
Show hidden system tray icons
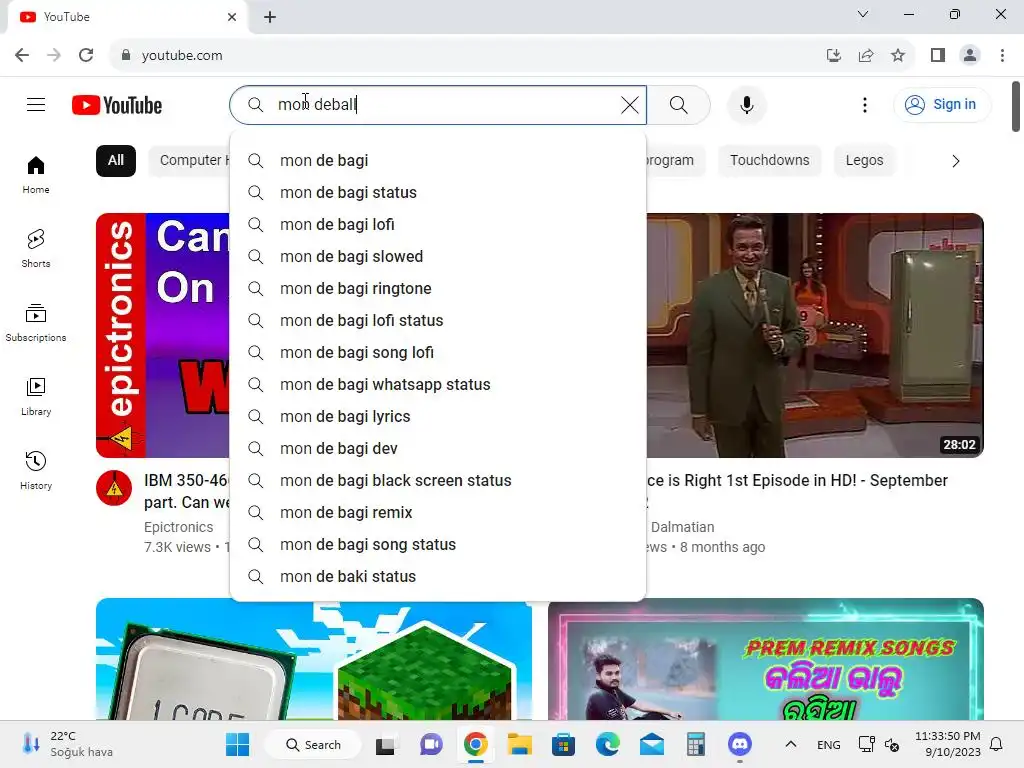point(790,744)
